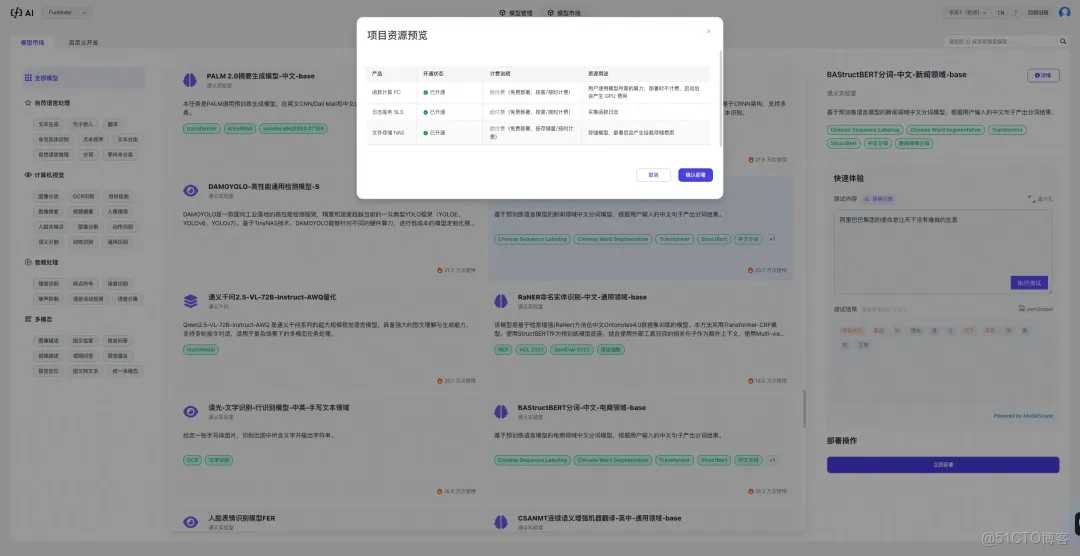Click the 立即部署 button

click(943, 464)
